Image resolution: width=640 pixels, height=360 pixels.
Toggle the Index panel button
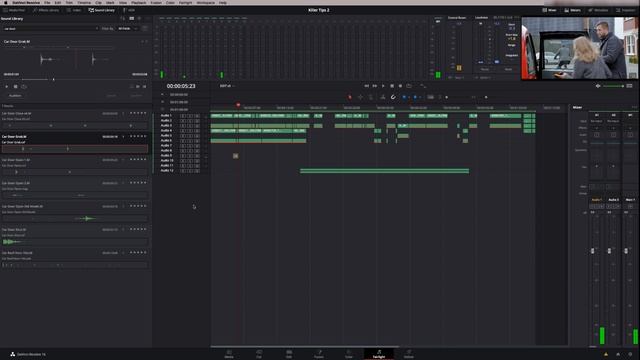[74, 10]
